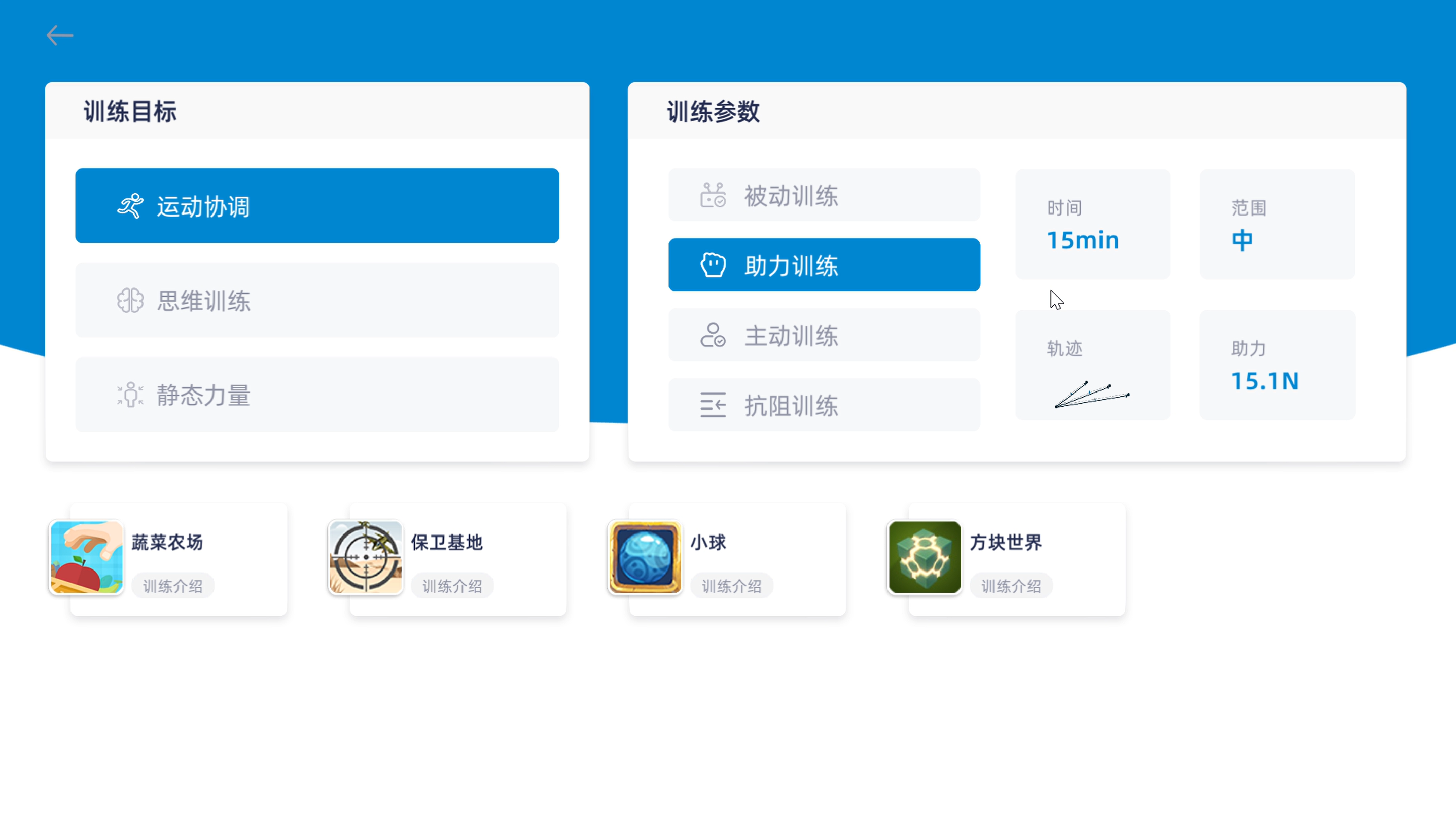
Task: Click the 静态力量 body icon
Action: pyautogui.click(x=130, y=395)
